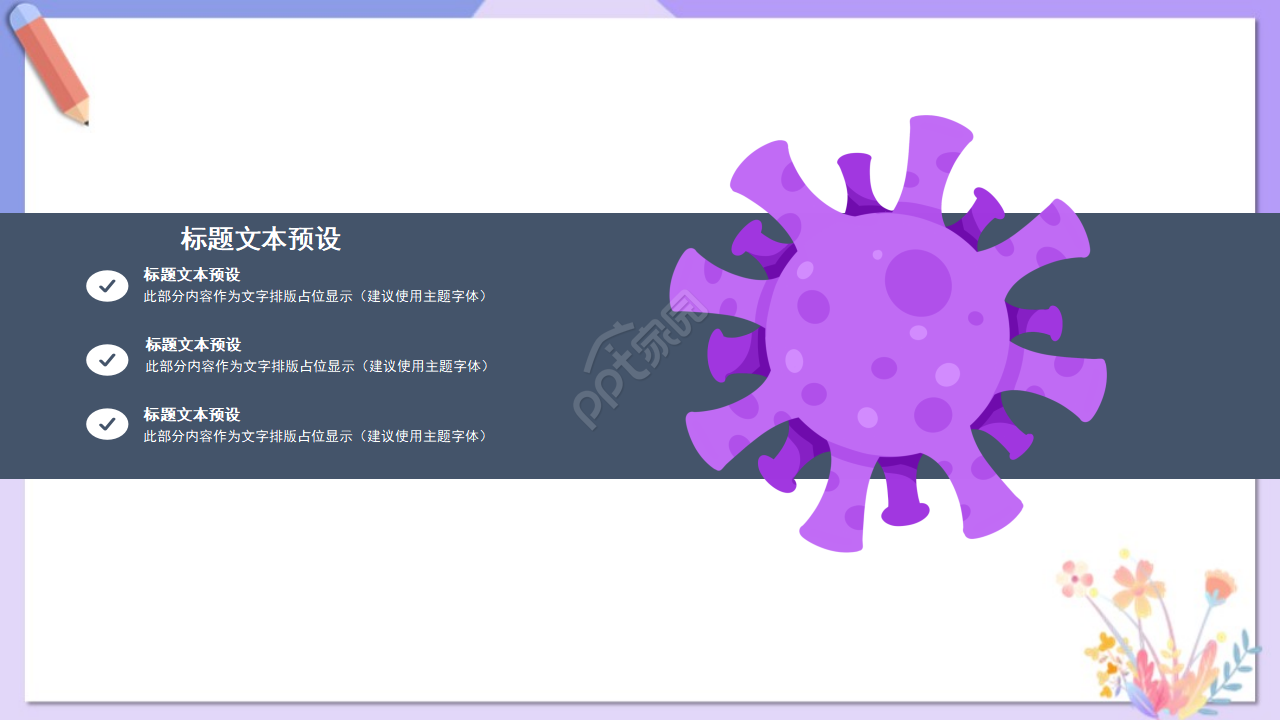Click the pencil's pink eraser tip
Image resolution: width=1280 pixels, height=720 pixels.
click(25, 17)
